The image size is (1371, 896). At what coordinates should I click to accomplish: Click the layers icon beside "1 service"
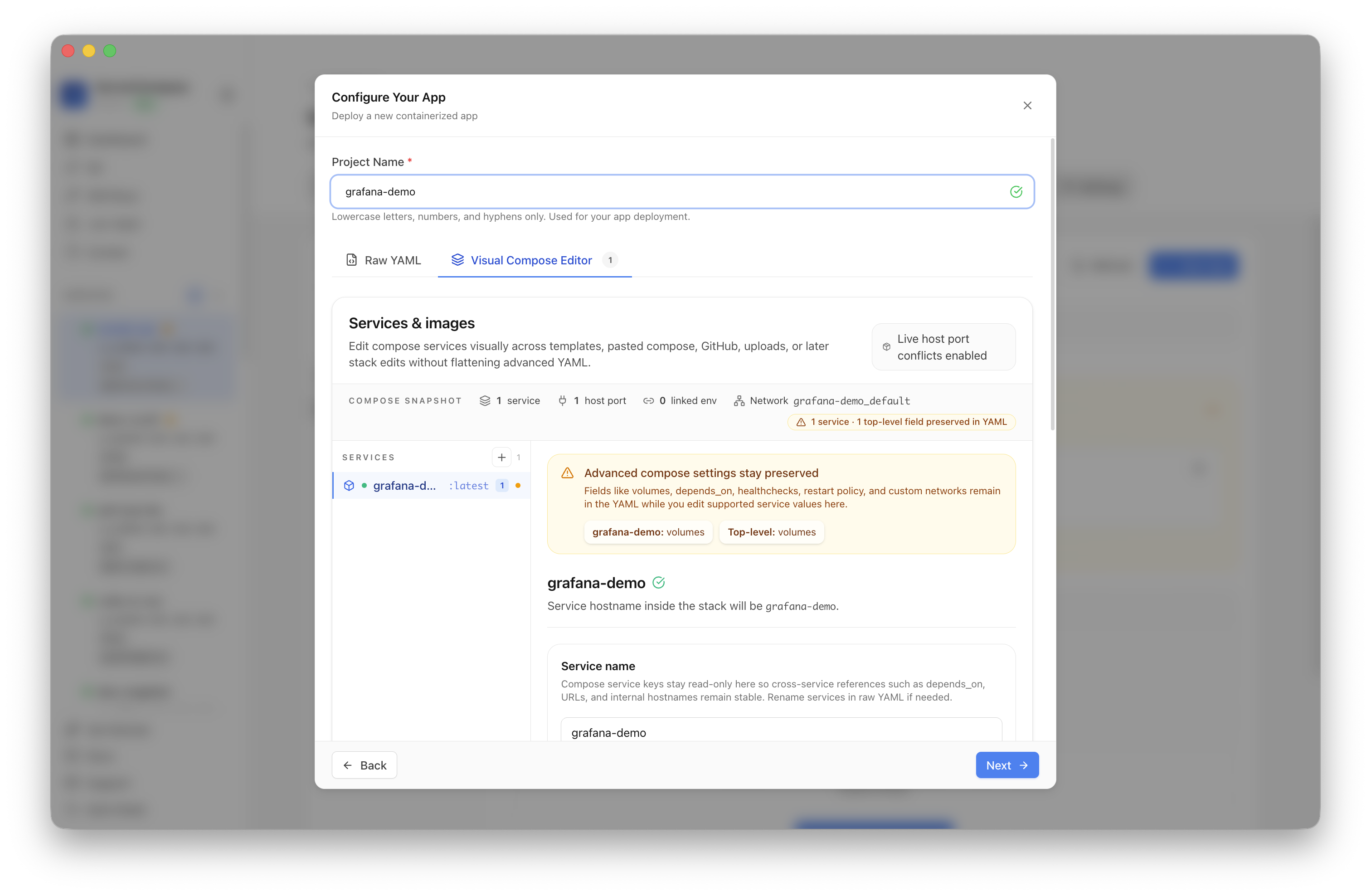[485, 400]
